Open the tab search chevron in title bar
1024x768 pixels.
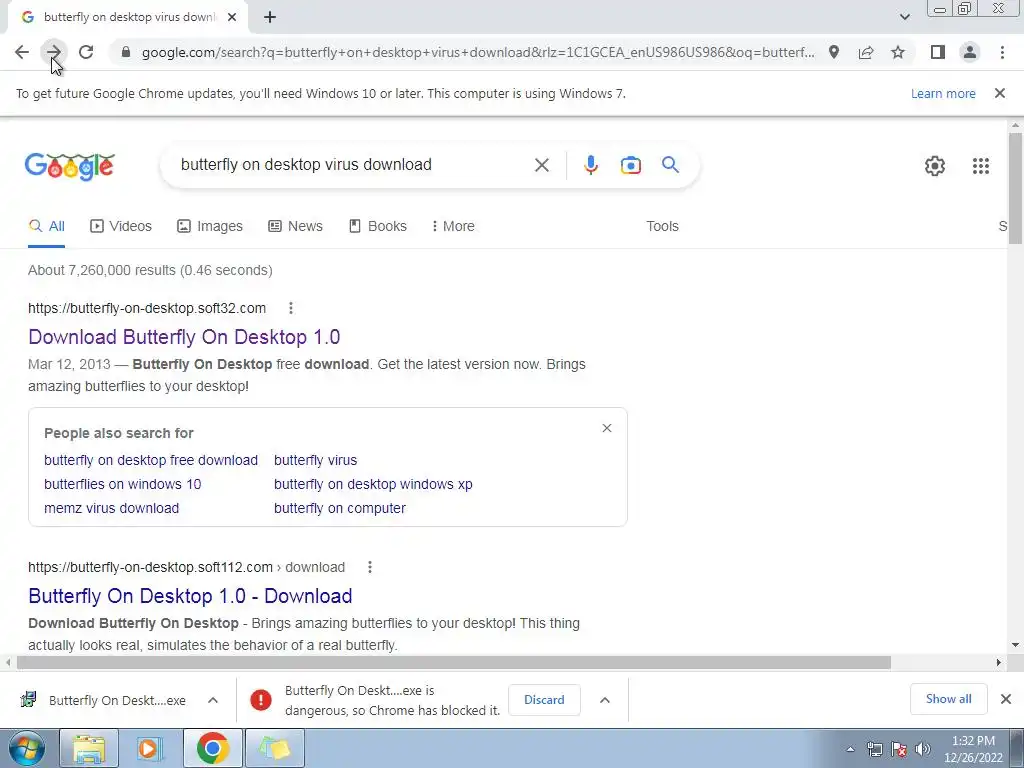pos(904,17)
